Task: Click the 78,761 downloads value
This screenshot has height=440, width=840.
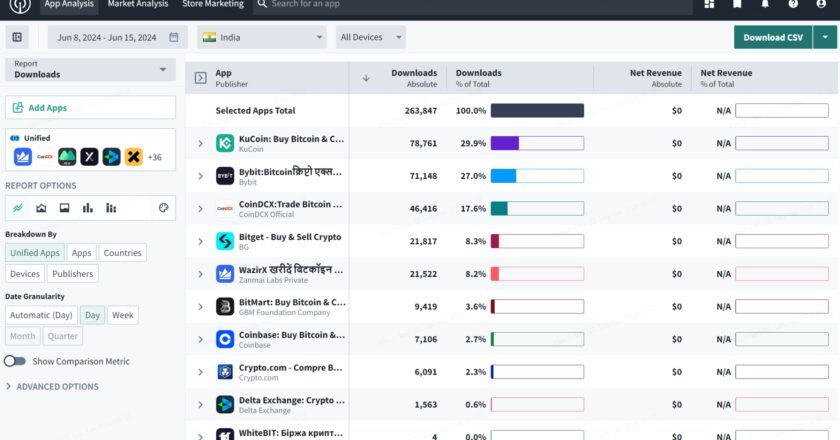Action: tap(423, 143)
